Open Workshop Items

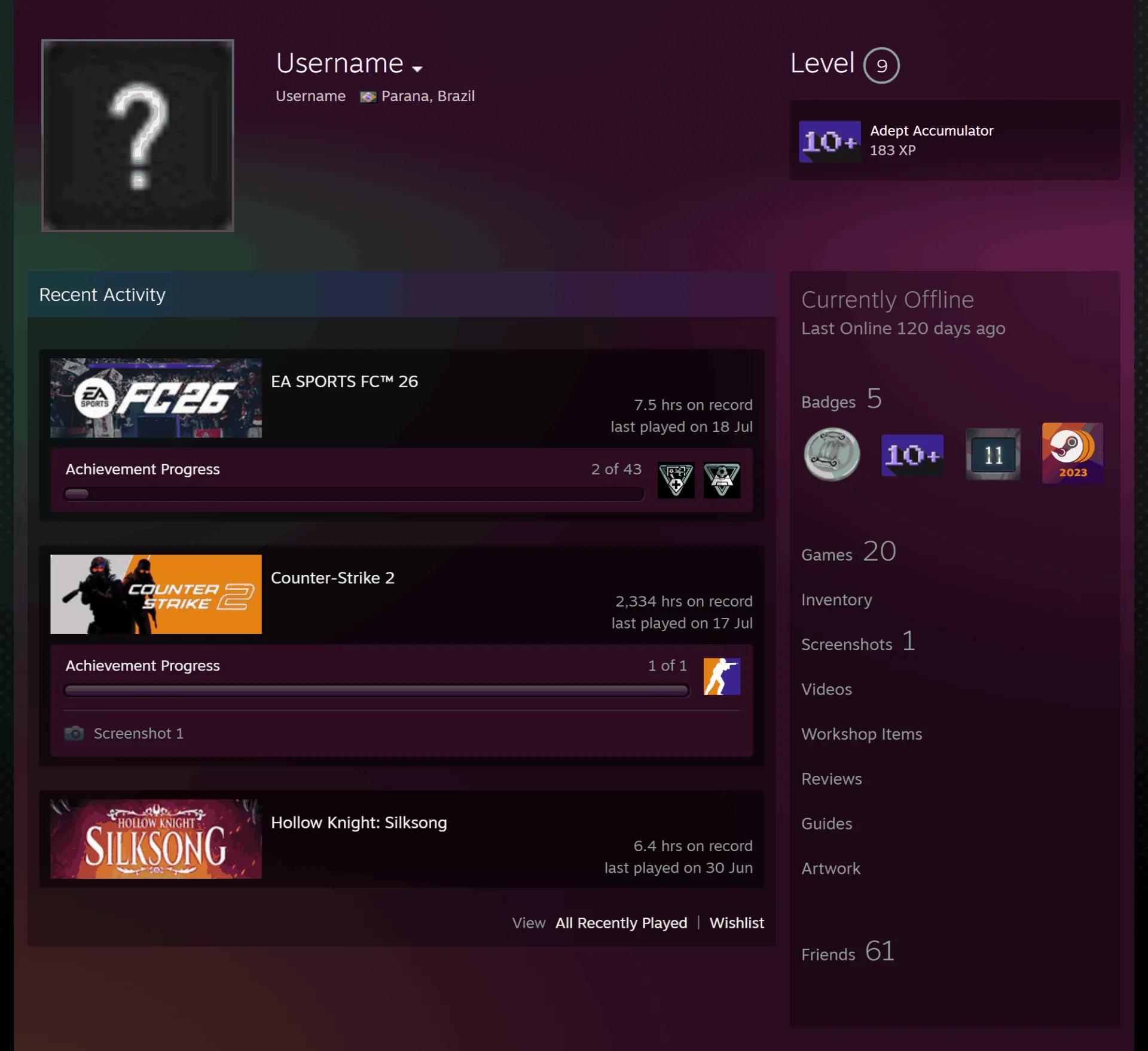pos(862,734)
